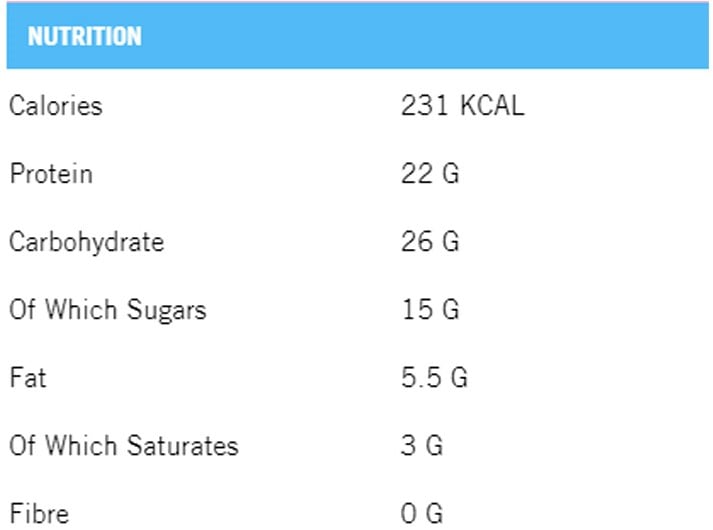Click the number 231 in Calories row

coord(423,106)
